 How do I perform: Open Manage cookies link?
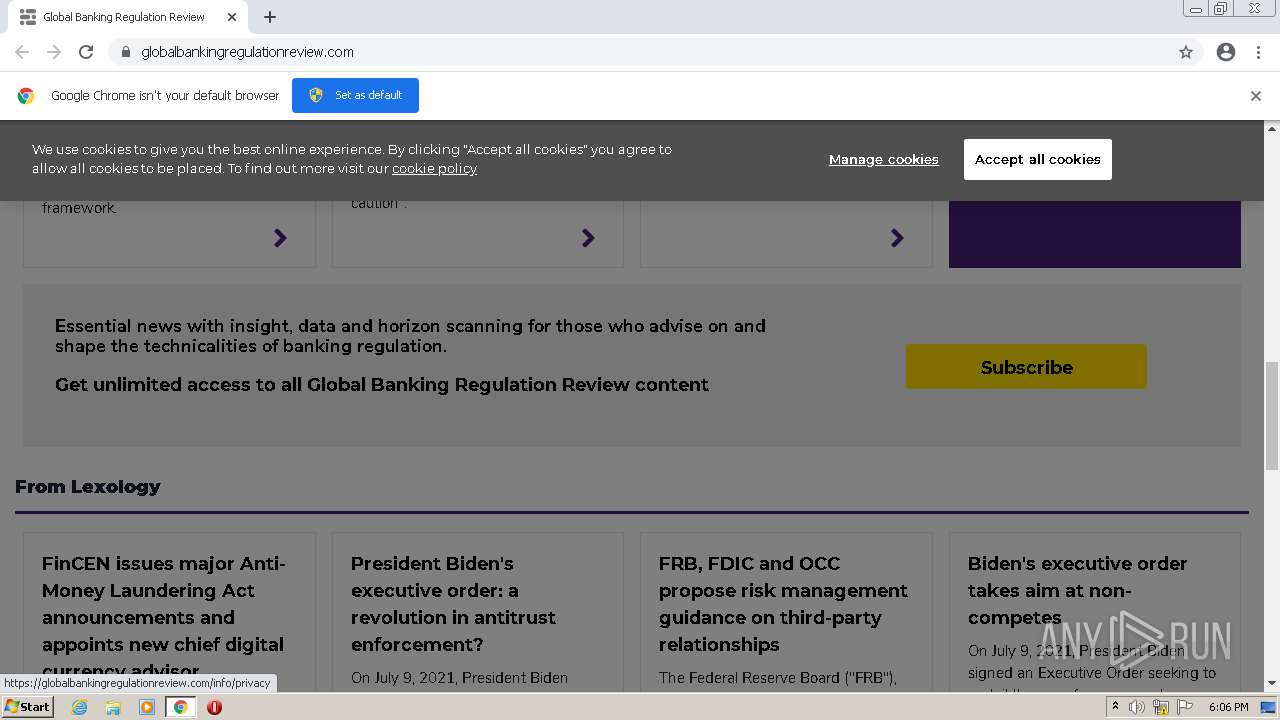(x=884, y=159)
